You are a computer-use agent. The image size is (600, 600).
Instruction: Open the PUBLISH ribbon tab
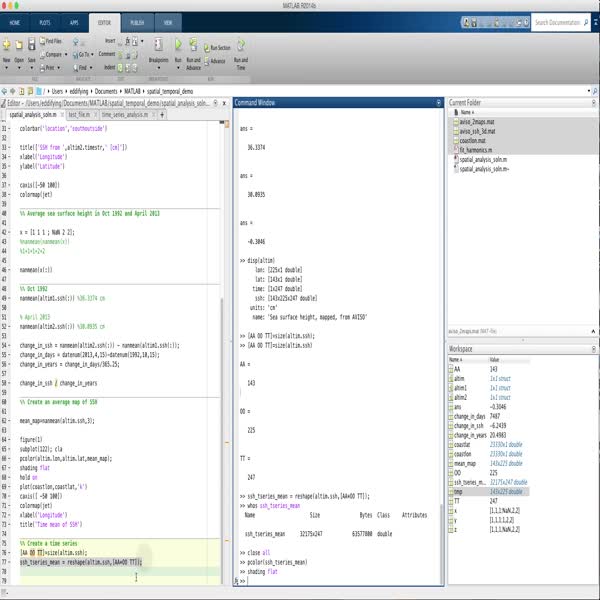click(137, 20)
